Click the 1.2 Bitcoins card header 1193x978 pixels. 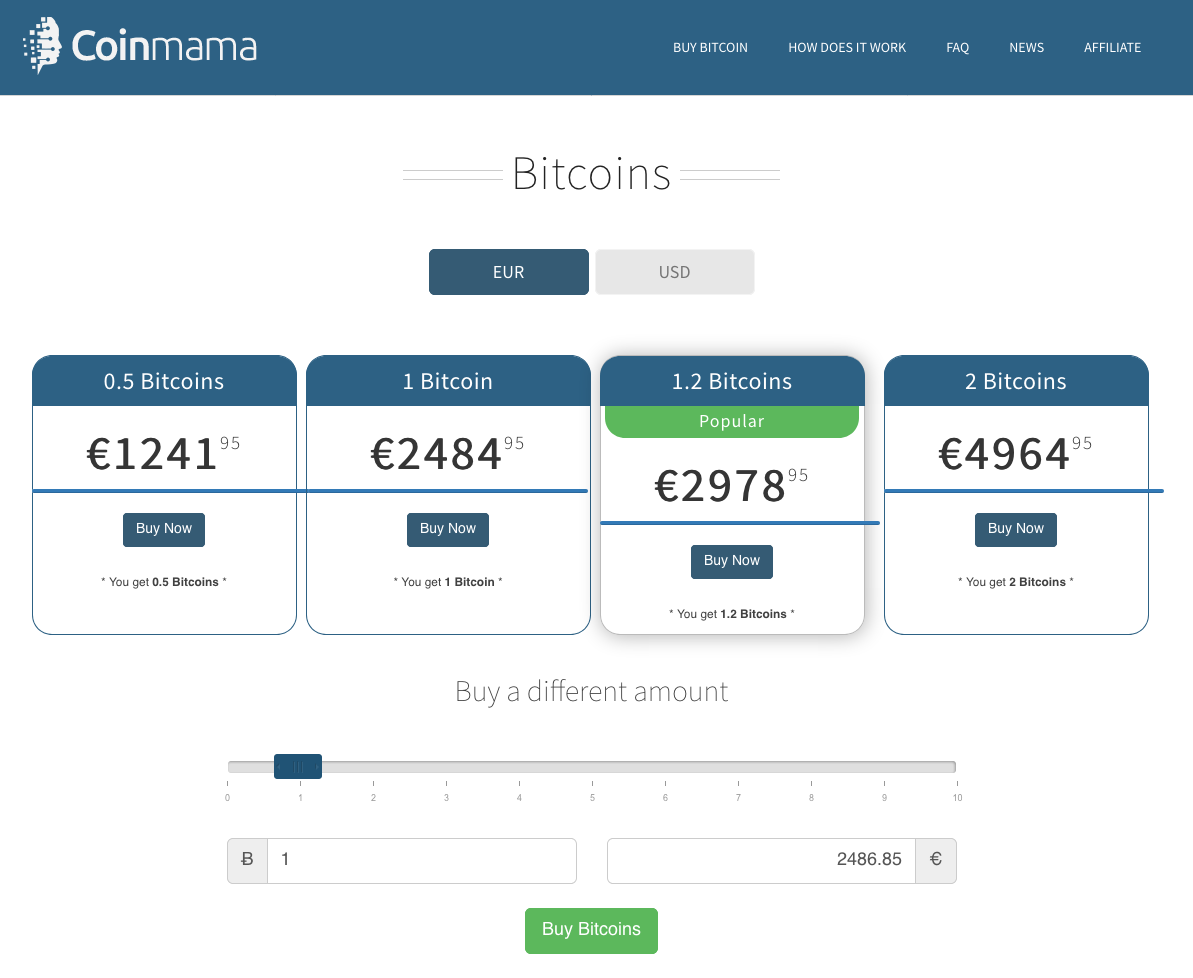(732, 381)
